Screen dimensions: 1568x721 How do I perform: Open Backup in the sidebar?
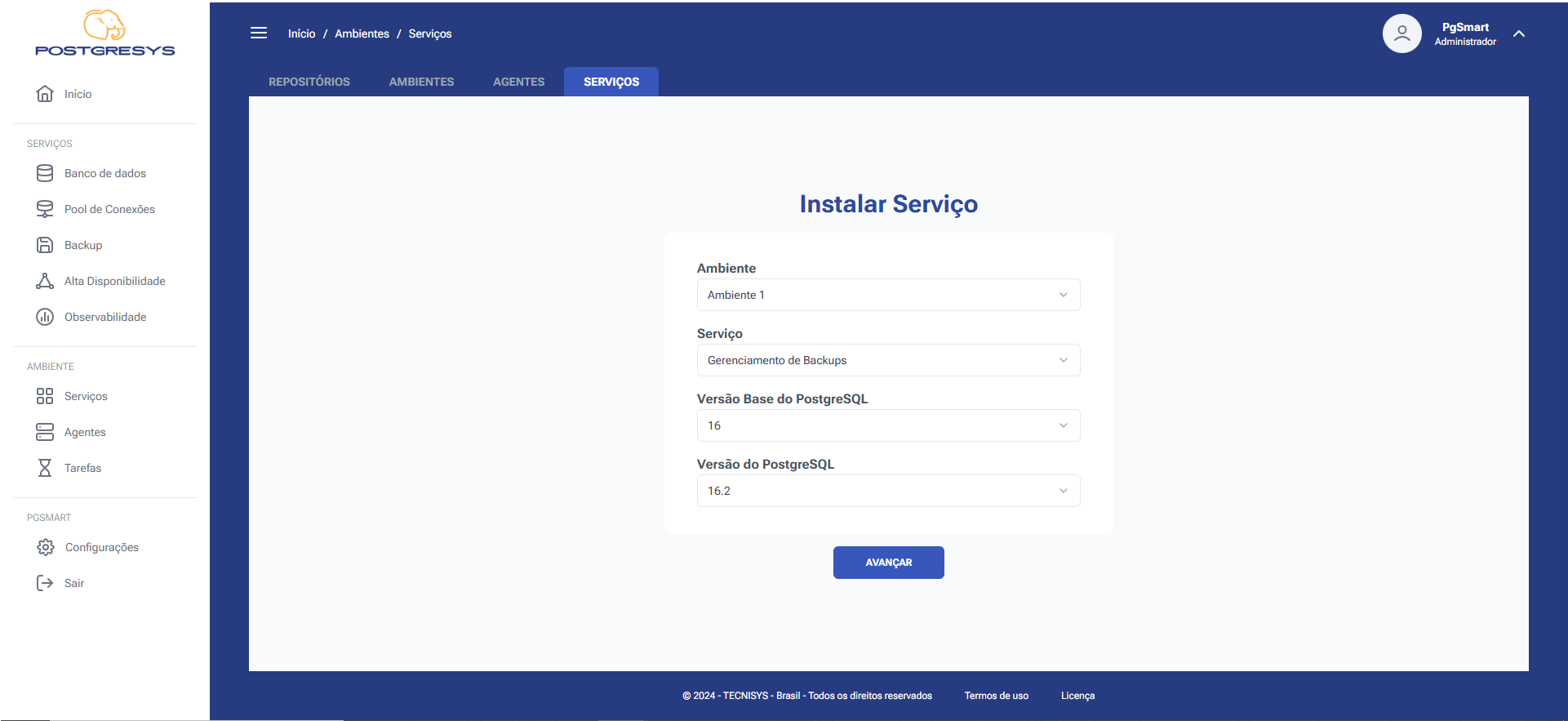[83, 245]
